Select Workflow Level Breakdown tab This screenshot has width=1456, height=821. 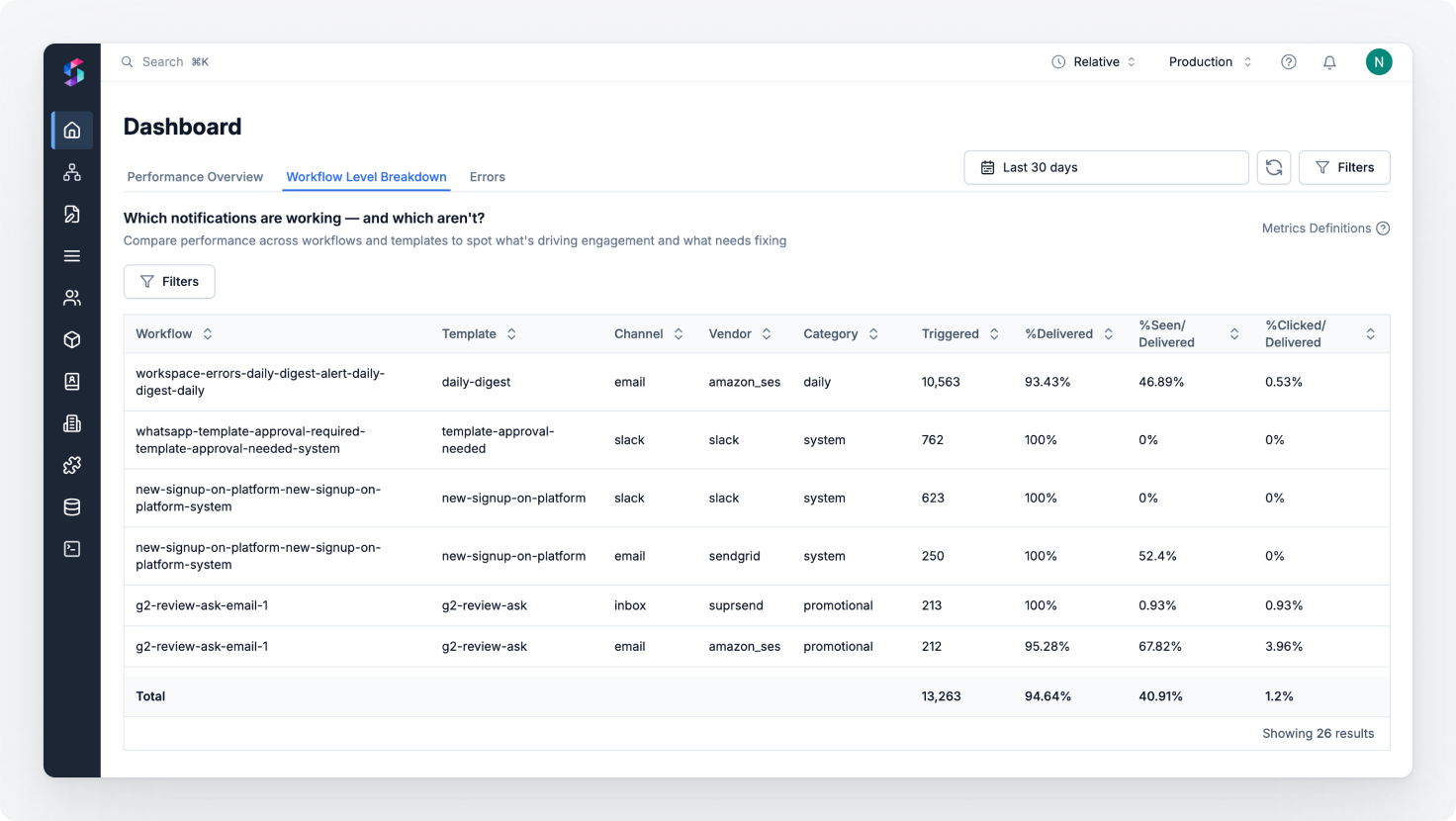[x=366, y=177]
